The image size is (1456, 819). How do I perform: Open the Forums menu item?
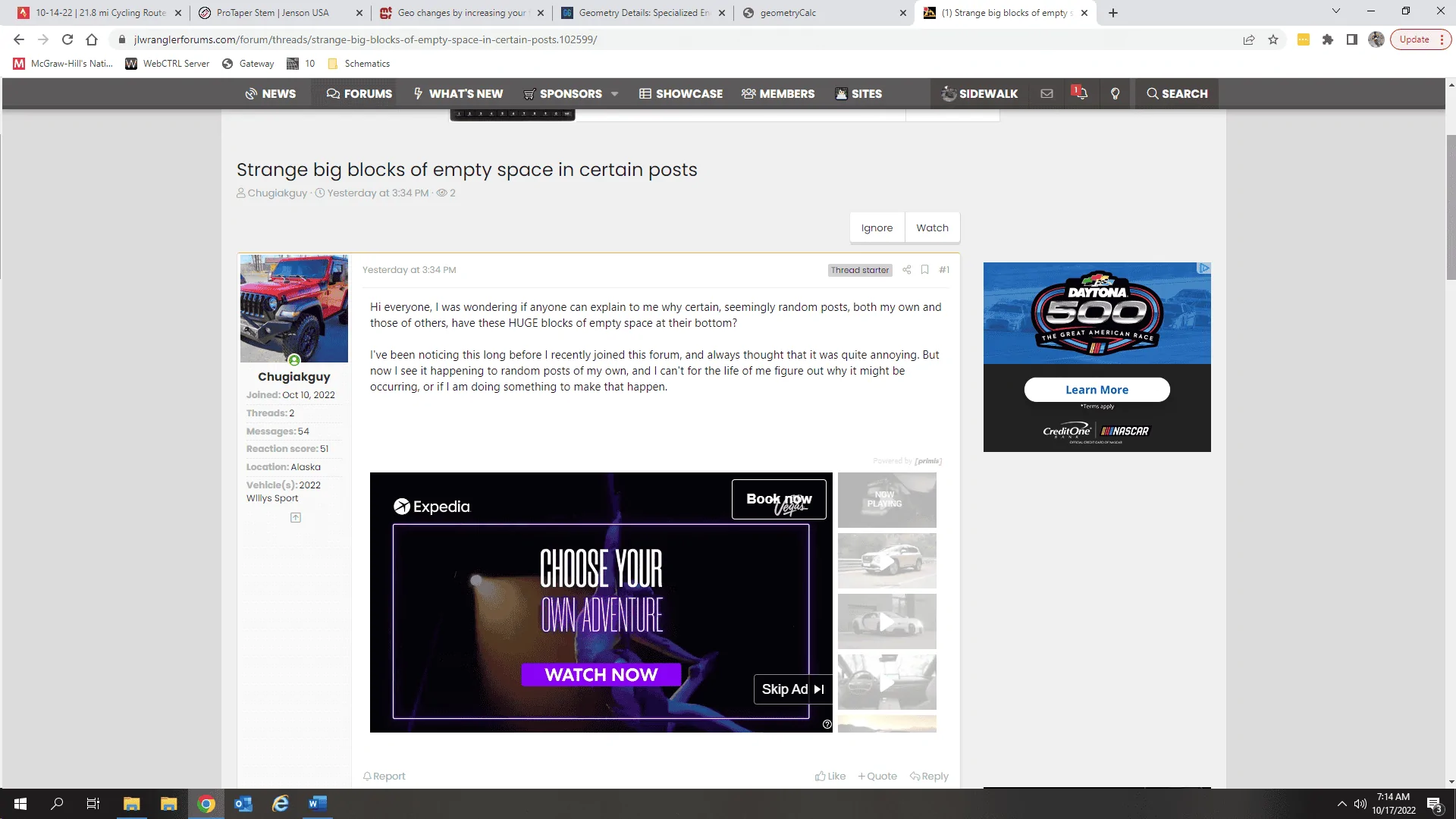(x=359, y=93)
